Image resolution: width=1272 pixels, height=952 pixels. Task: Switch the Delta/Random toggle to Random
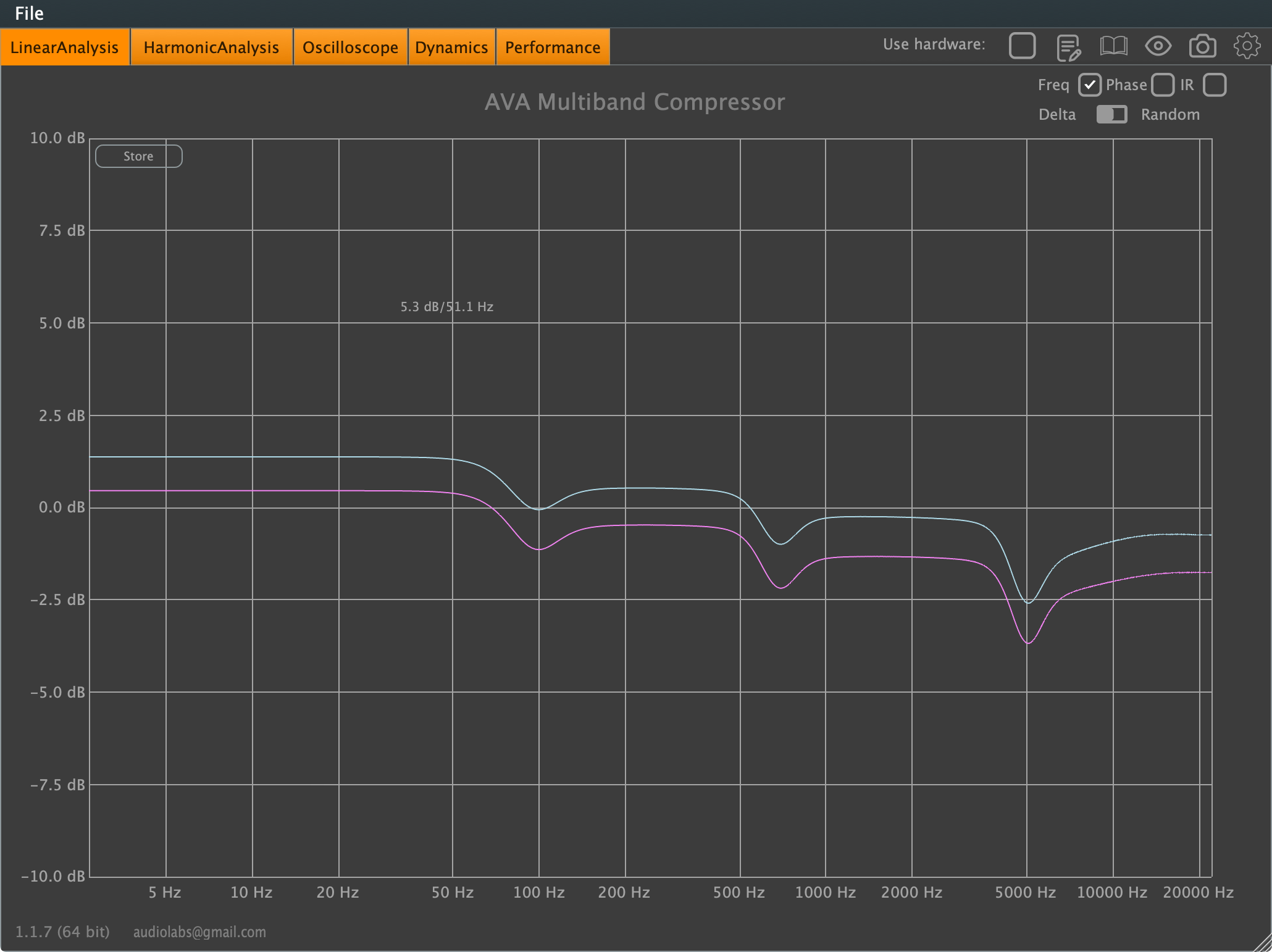(1111, 114)
